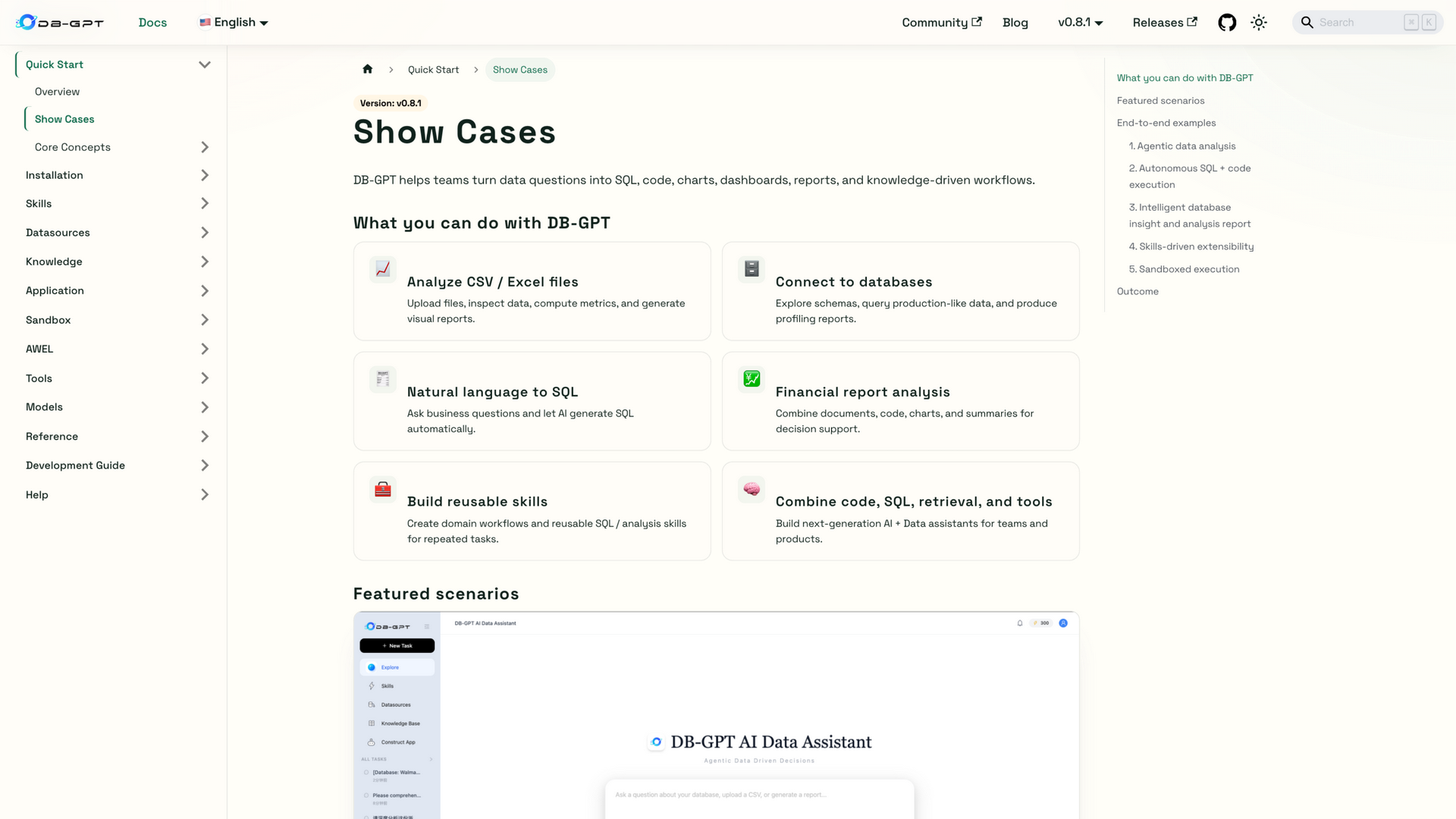
Task: Click the Financial report analysis green icon
Action: coord(752,379)
